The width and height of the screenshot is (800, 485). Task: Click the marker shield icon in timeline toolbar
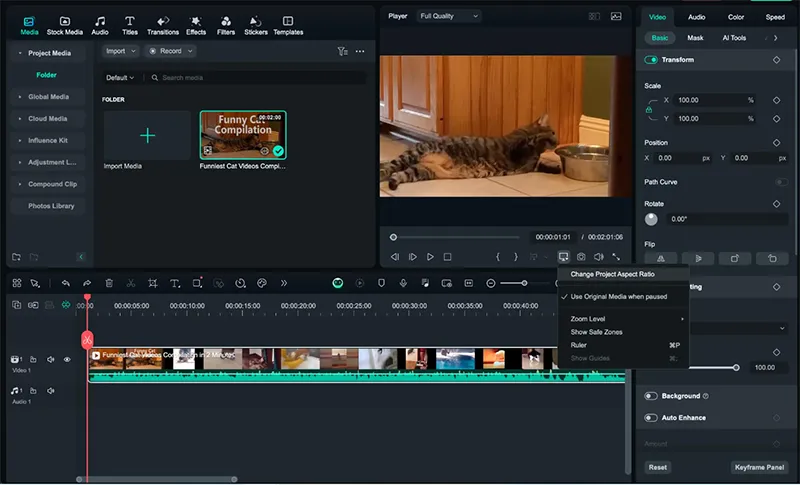tap(381, 283)
